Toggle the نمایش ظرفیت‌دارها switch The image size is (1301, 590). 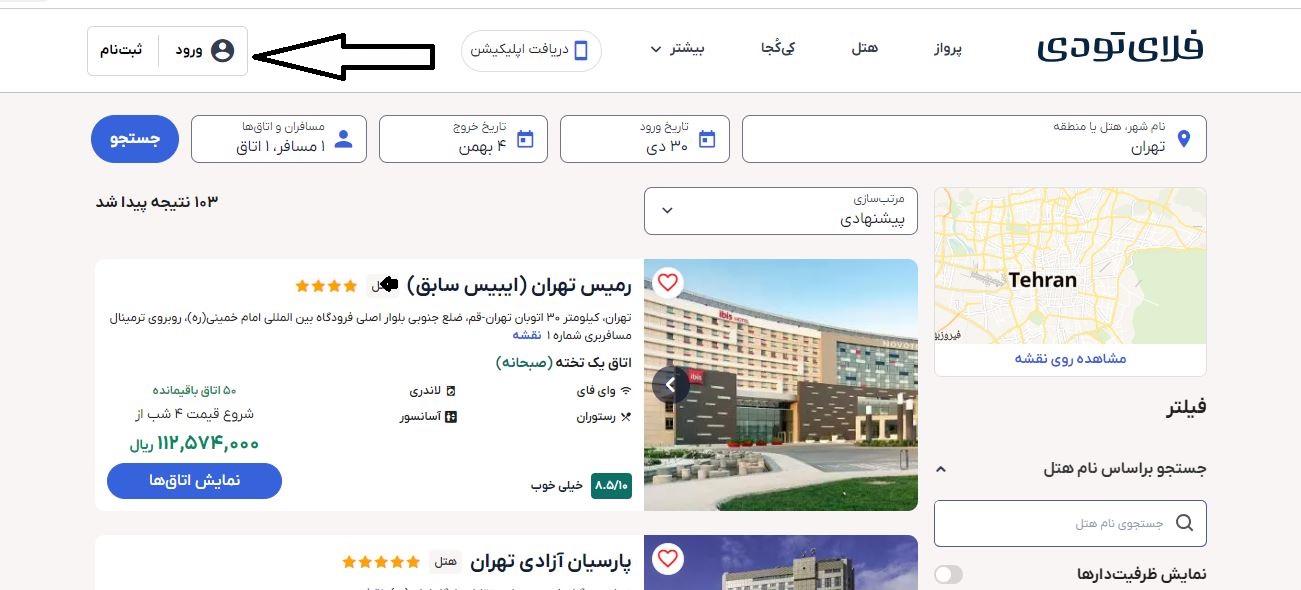coord(948,574)
